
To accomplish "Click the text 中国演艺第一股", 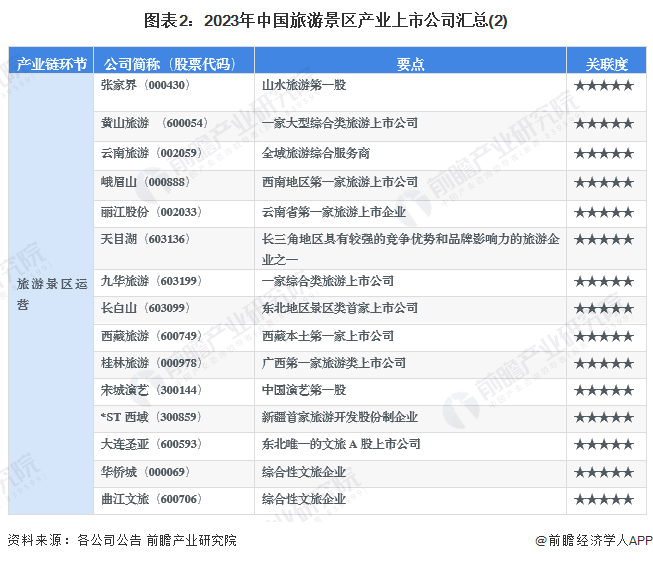I will coord(304,390).
